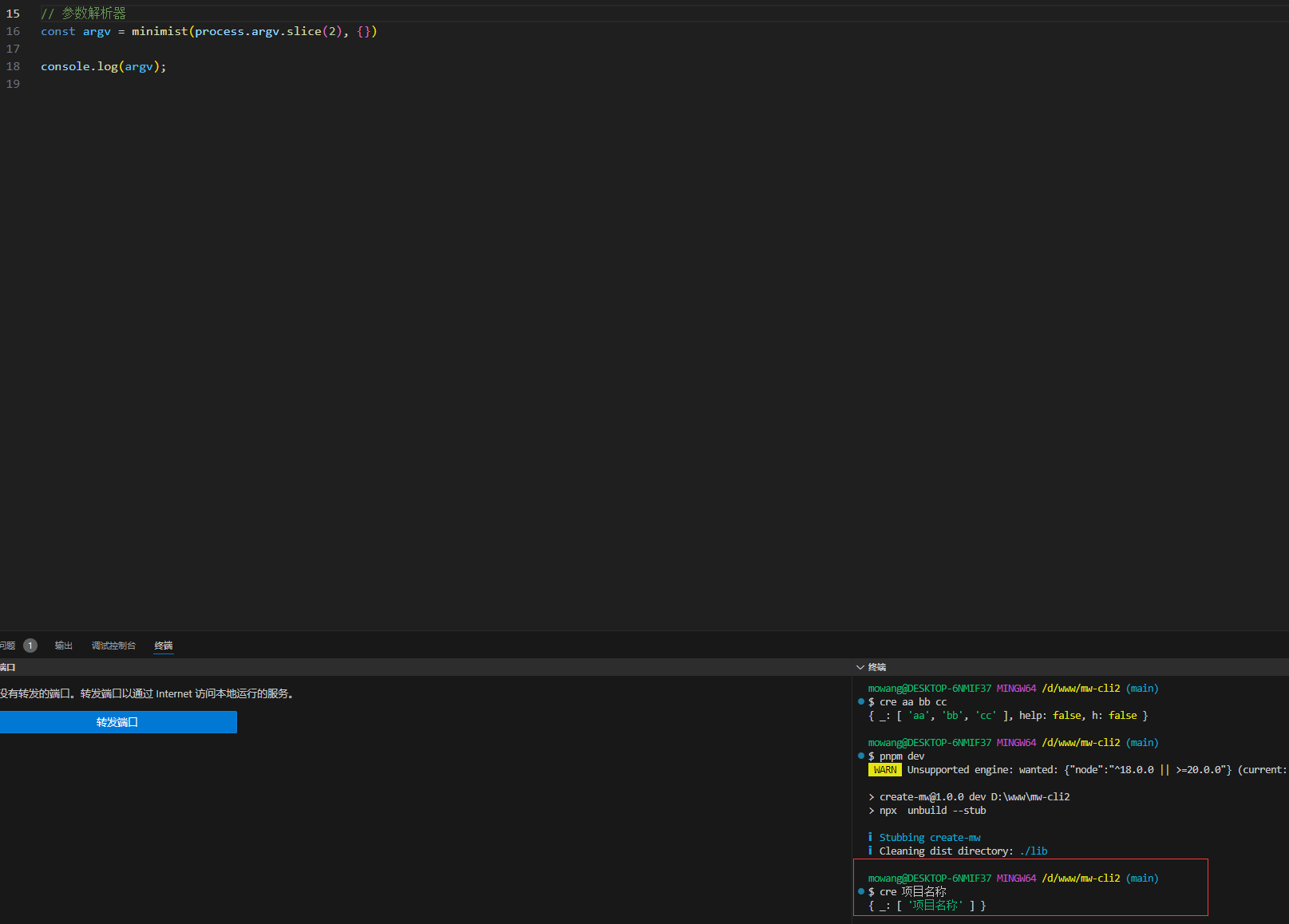The width and height of the screenshot is (1289, 924).
Task: Click the '$ pnpm dev' terminal command
Action: point(896,756)
